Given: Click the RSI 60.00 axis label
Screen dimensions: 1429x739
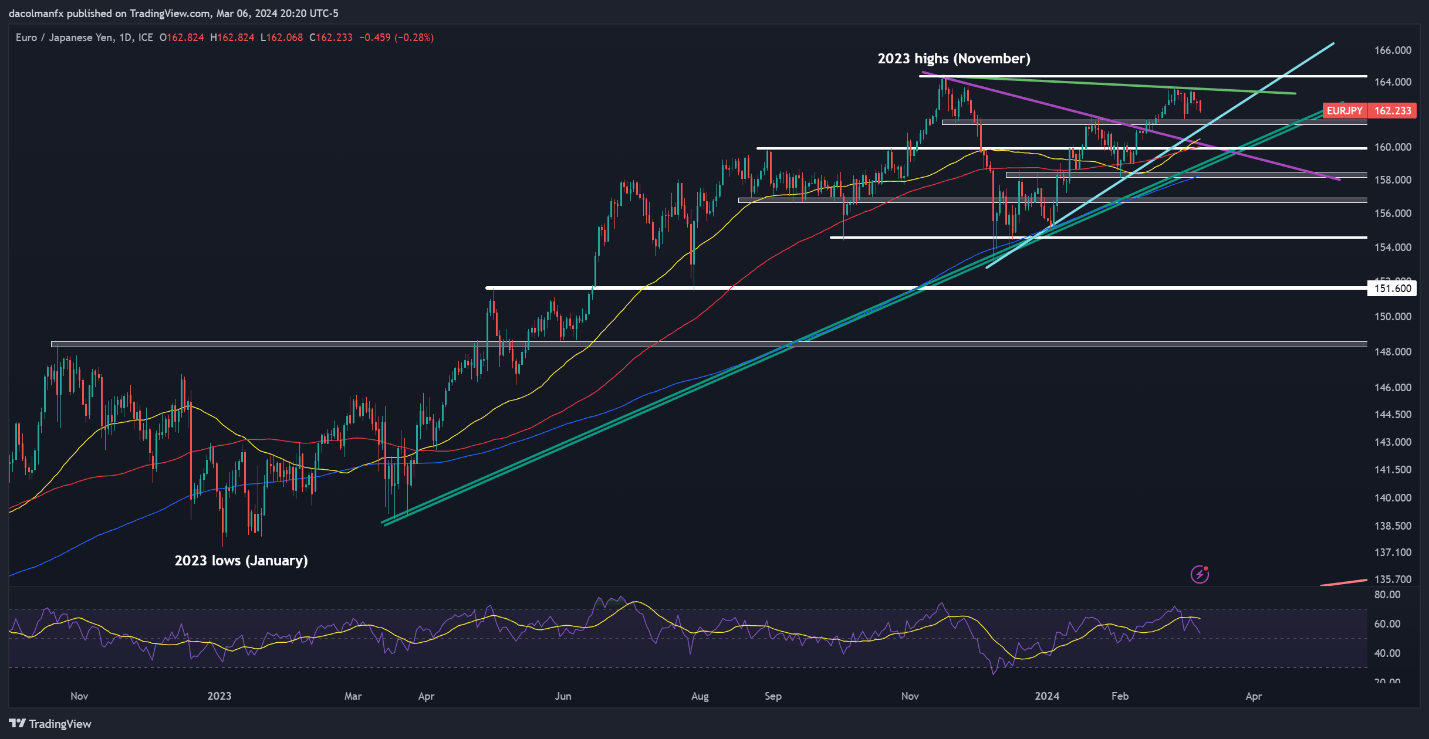Looking at the screenshot, I should tap(1387, 624).
